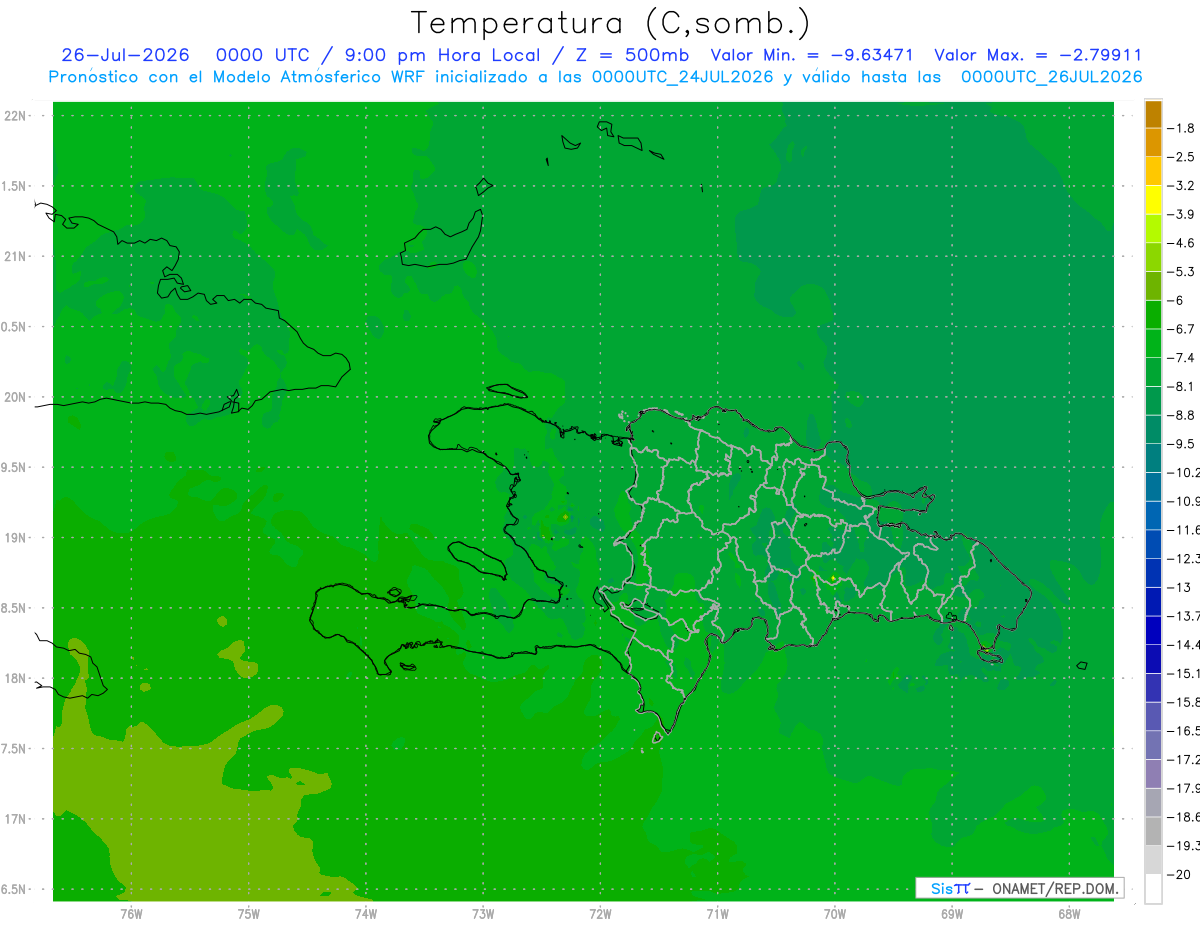Click the '0000UTC_26JUL2026' valid-until time text
The height and width of the screenshot is (927, 1200).
click(1052, 77)
